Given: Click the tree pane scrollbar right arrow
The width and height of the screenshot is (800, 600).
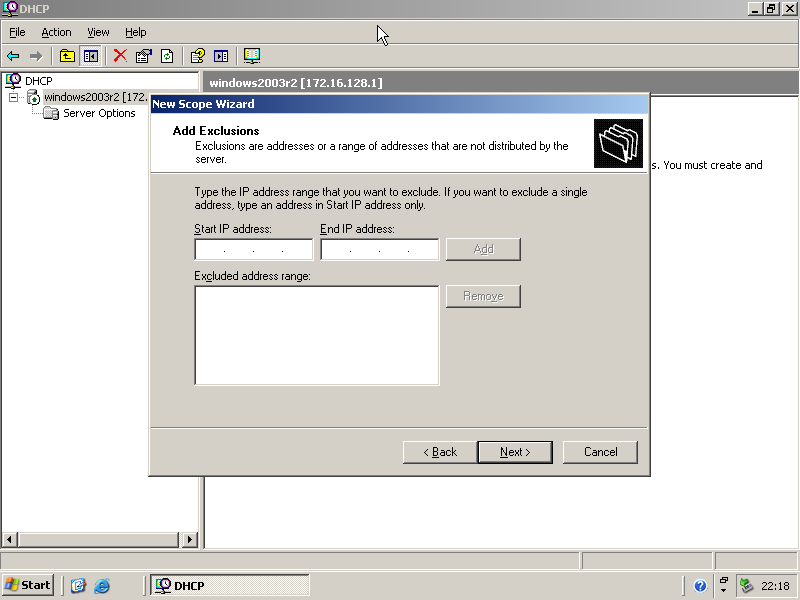Looking at the screenshot, I should (x=190, y=540).
